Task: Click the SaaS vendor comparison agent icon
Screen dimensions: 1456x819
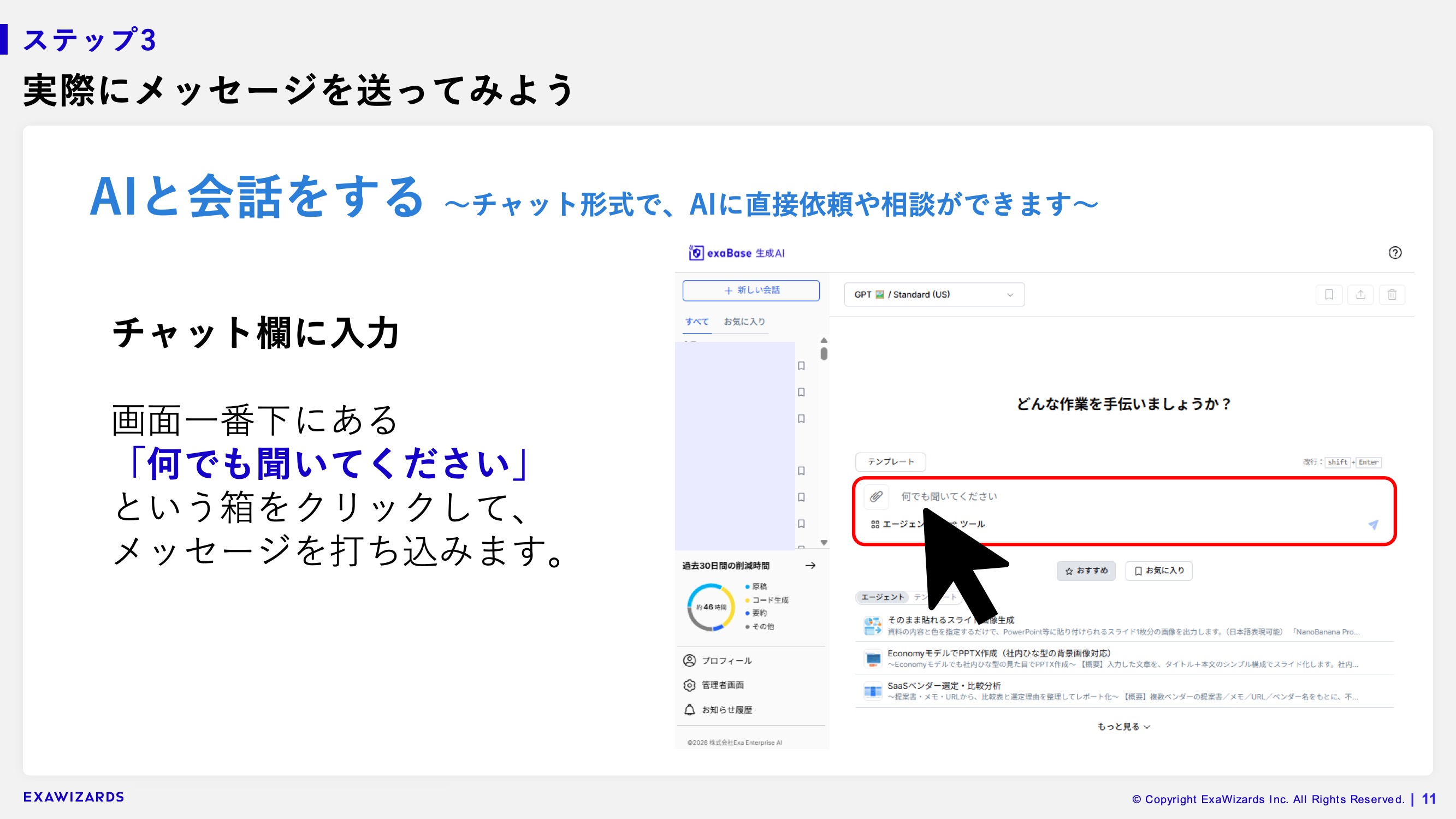Action: click(x=873, y=691)
